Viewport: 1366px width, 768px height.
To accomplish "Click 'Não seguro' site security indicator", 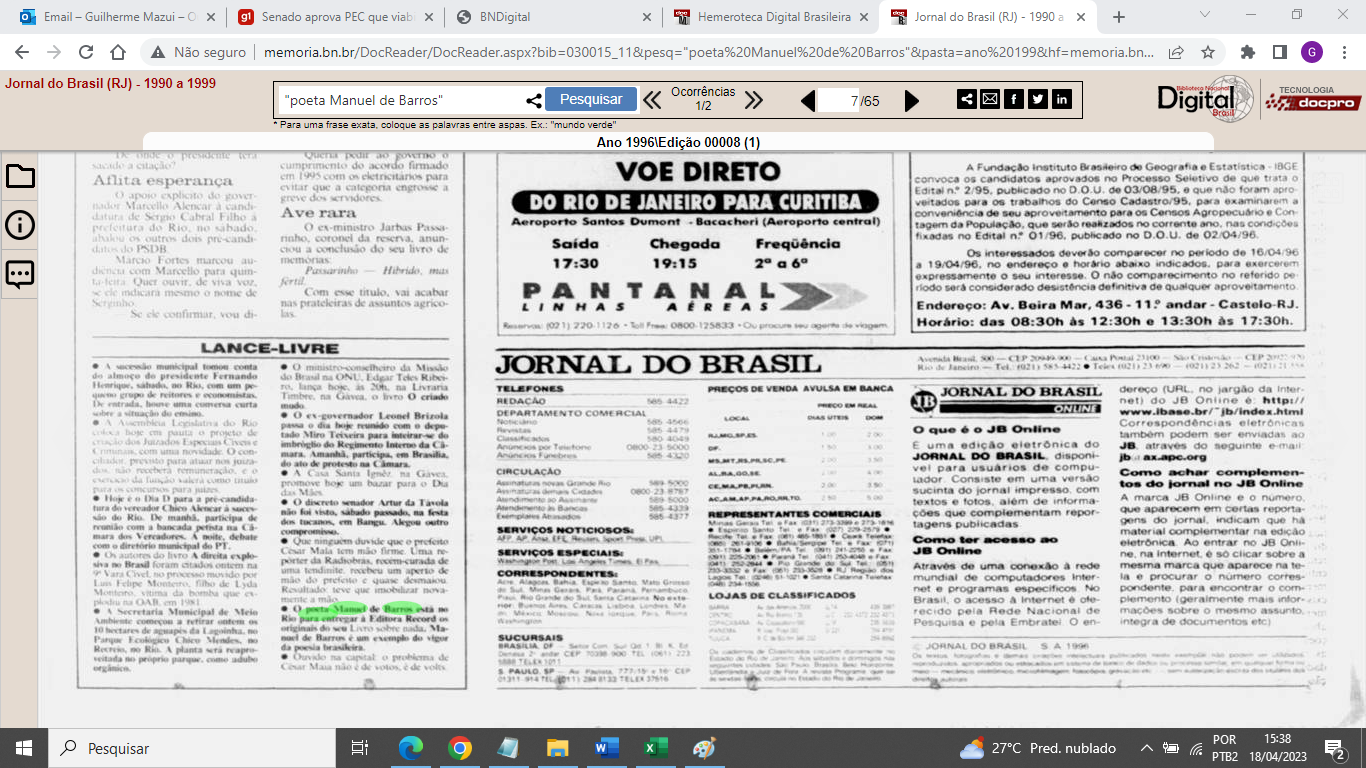I will pyautogui.click(x=197, y=52).
